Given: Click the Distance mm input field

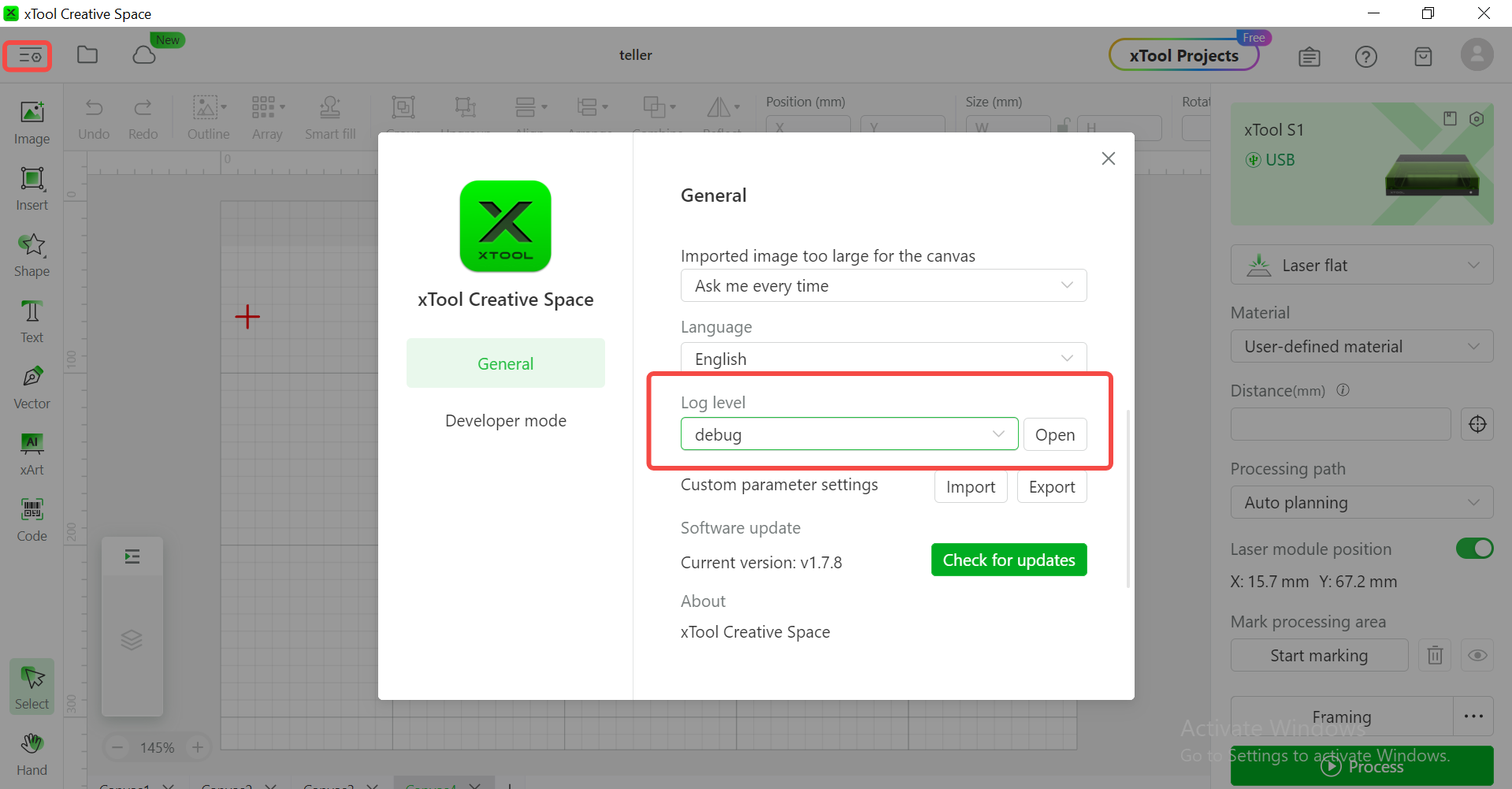Looking at the screenshot, I should point(1340,424).
